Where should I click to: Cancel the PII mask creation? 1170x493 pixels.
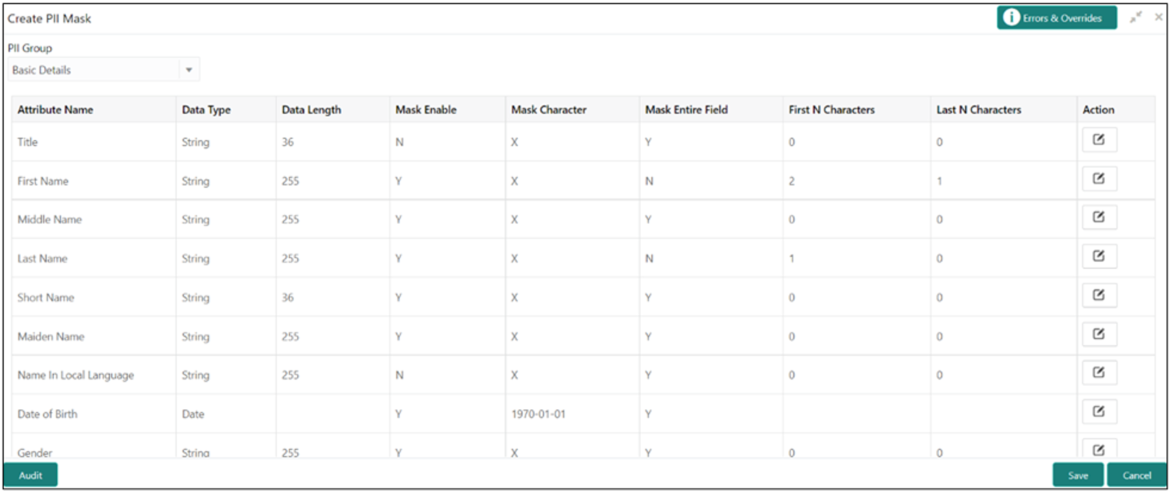tap(1137, 475)
